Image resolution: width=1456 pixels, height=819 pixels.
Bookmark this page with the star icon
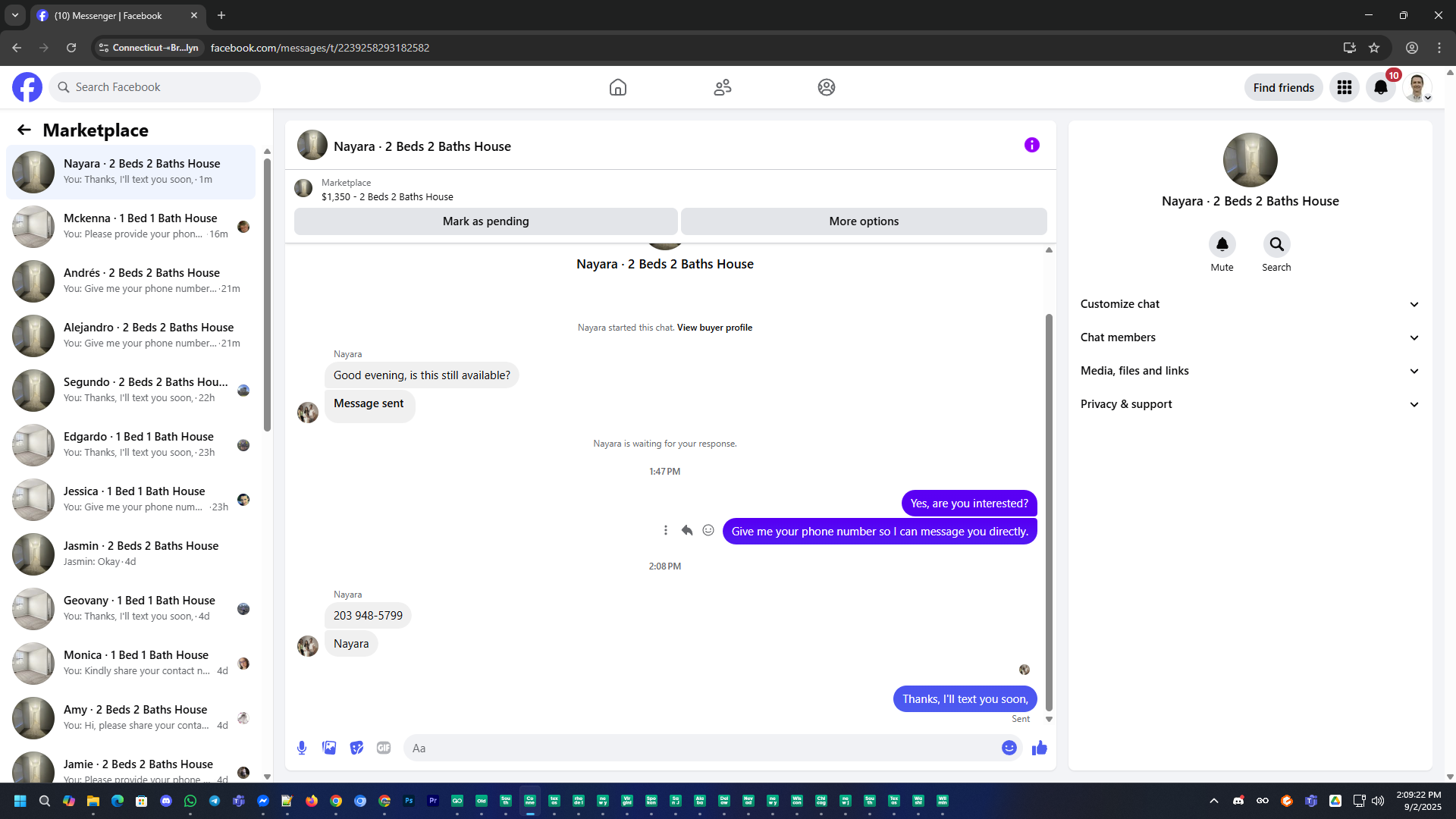click(x=1374, y=48)
